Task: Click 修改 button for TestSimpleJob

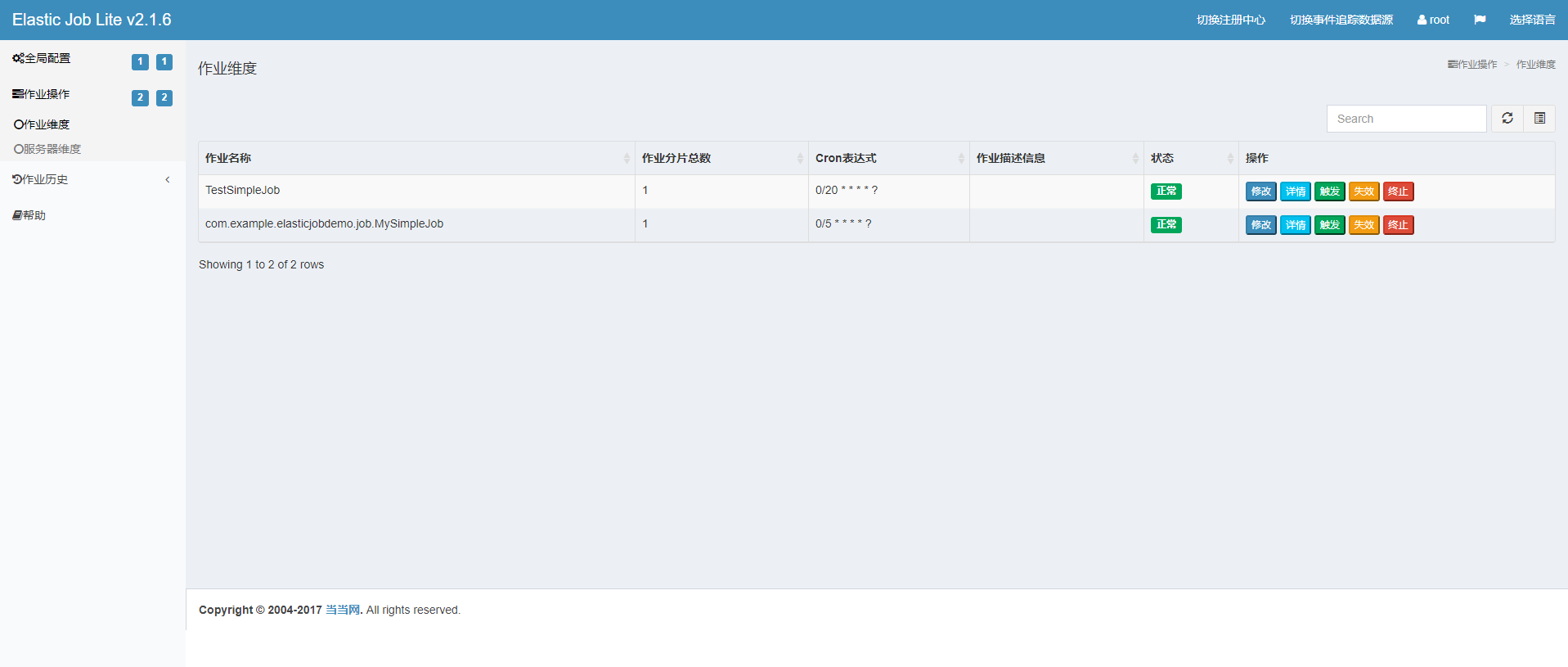Action: [x=1260, y=192]
